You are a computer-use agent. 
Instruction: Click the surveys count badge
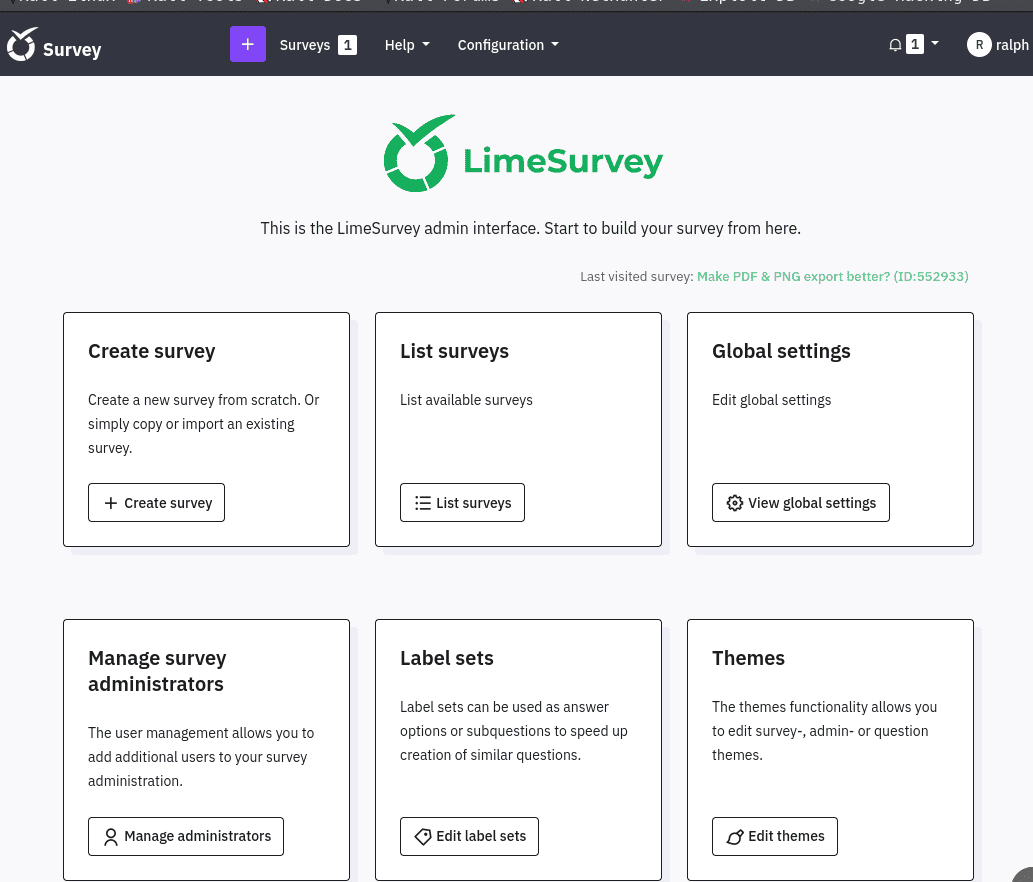click(x=347, y=45)
